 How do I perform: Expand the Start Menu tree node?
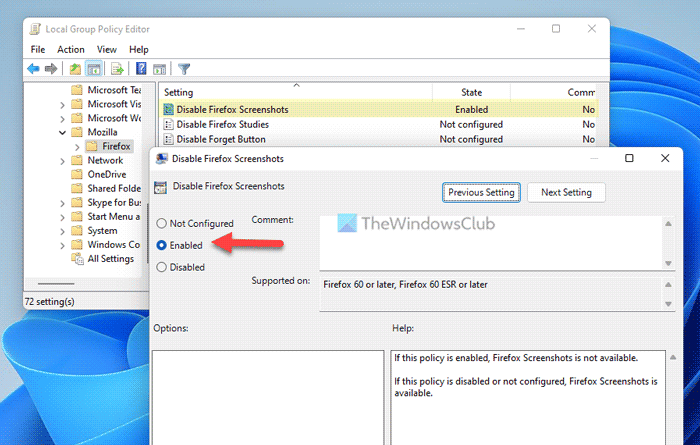click(x=62, y=217)
